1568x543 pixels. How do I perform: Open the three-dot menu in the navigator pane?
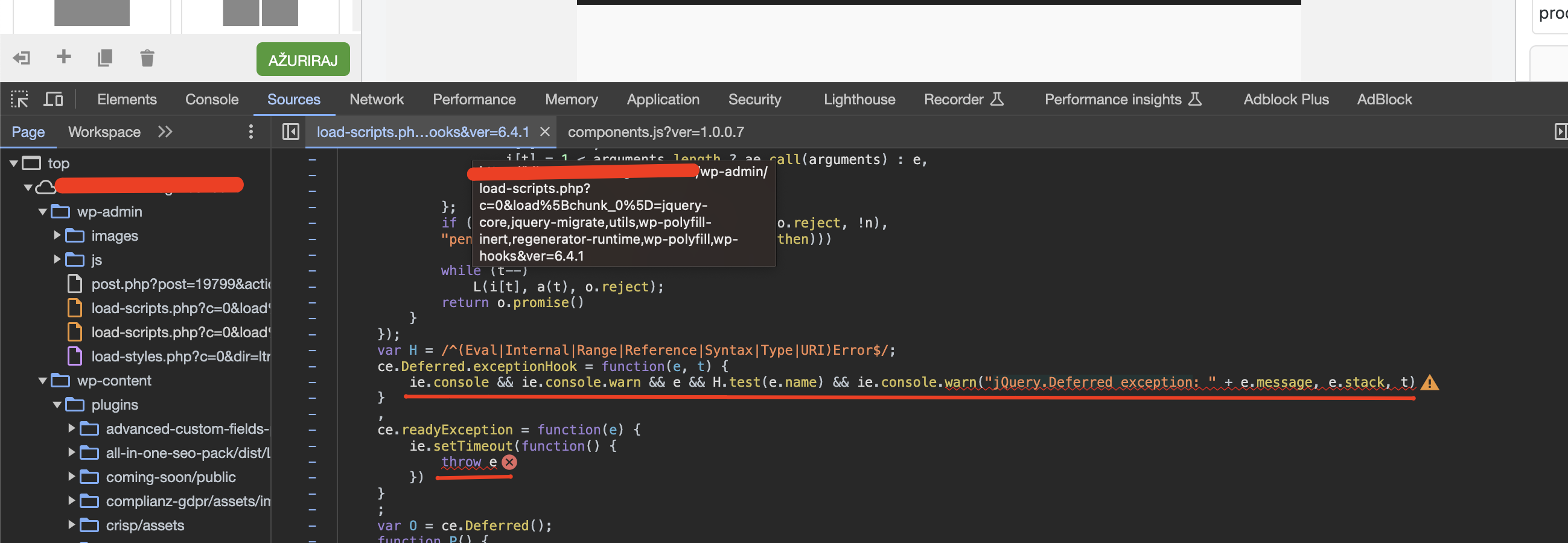point(251,132)
